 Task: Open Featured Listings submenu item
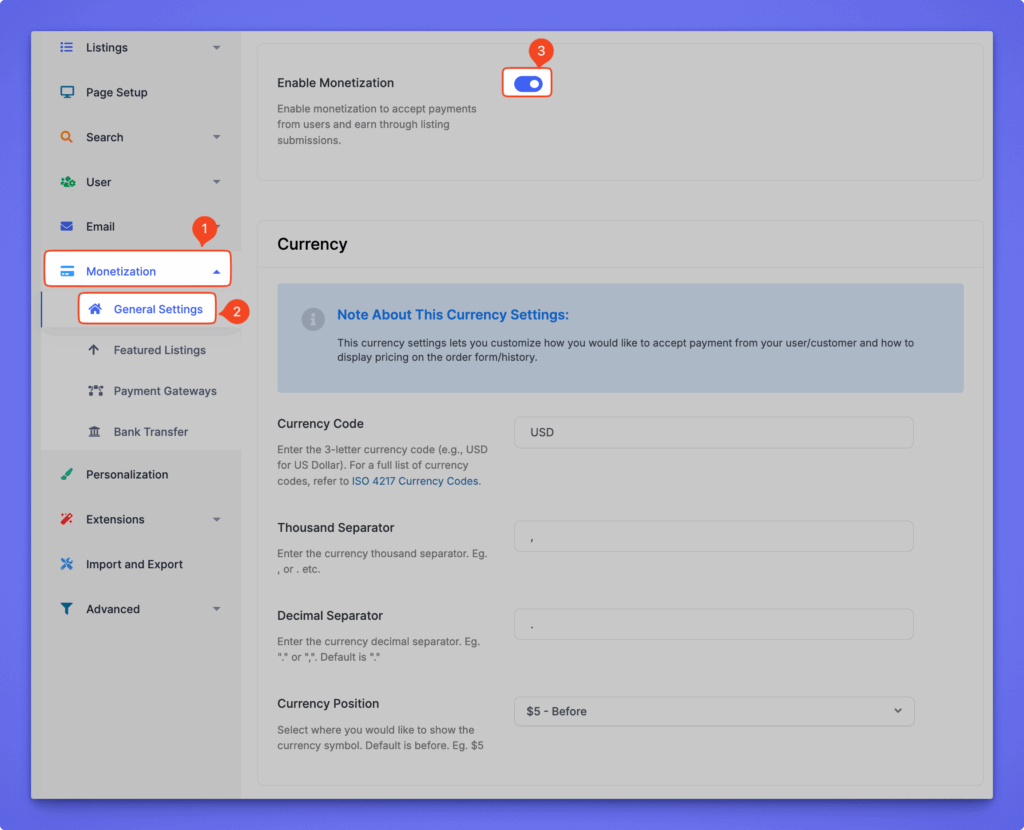tap(159, 350)
